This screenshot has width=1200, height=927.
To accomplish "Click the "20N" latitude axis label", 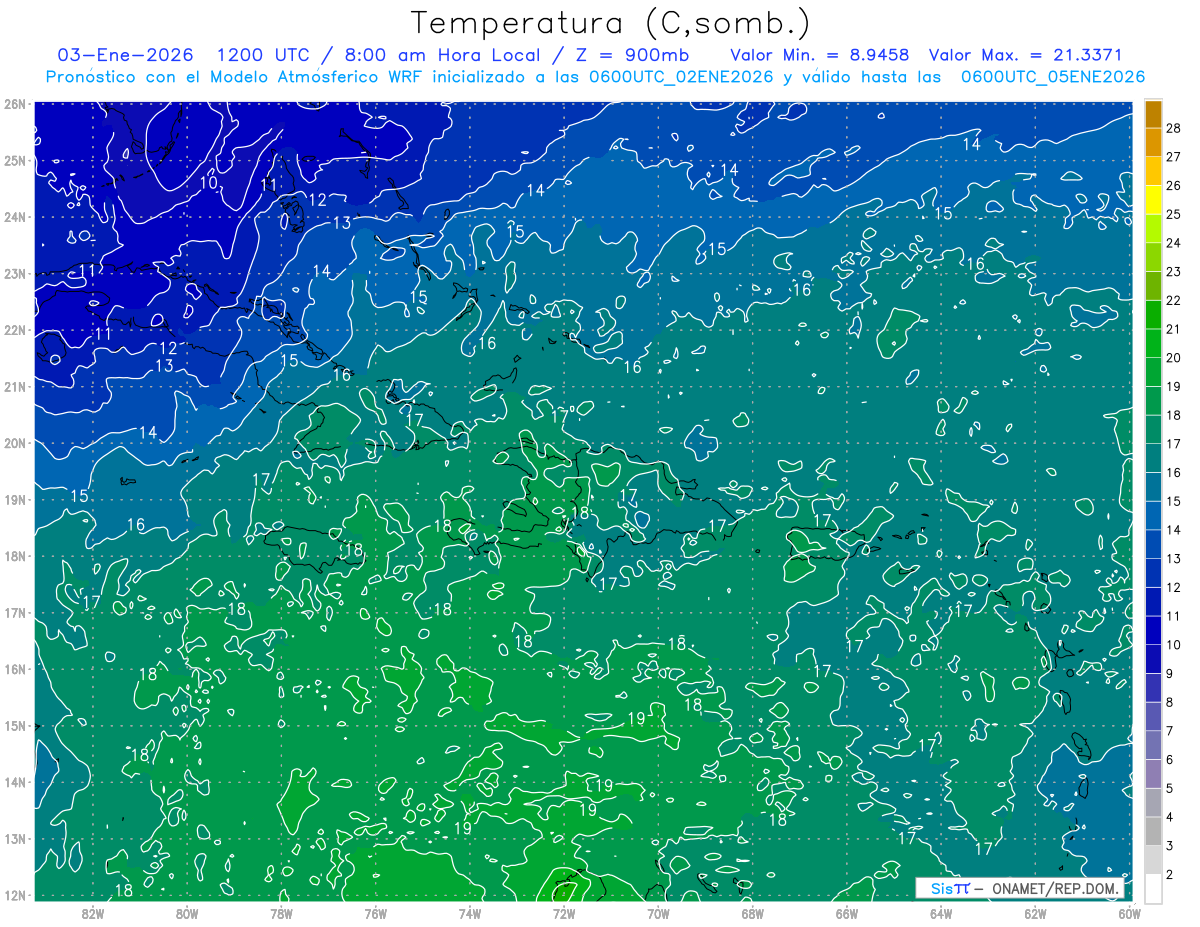I will (x=15, y=443).
